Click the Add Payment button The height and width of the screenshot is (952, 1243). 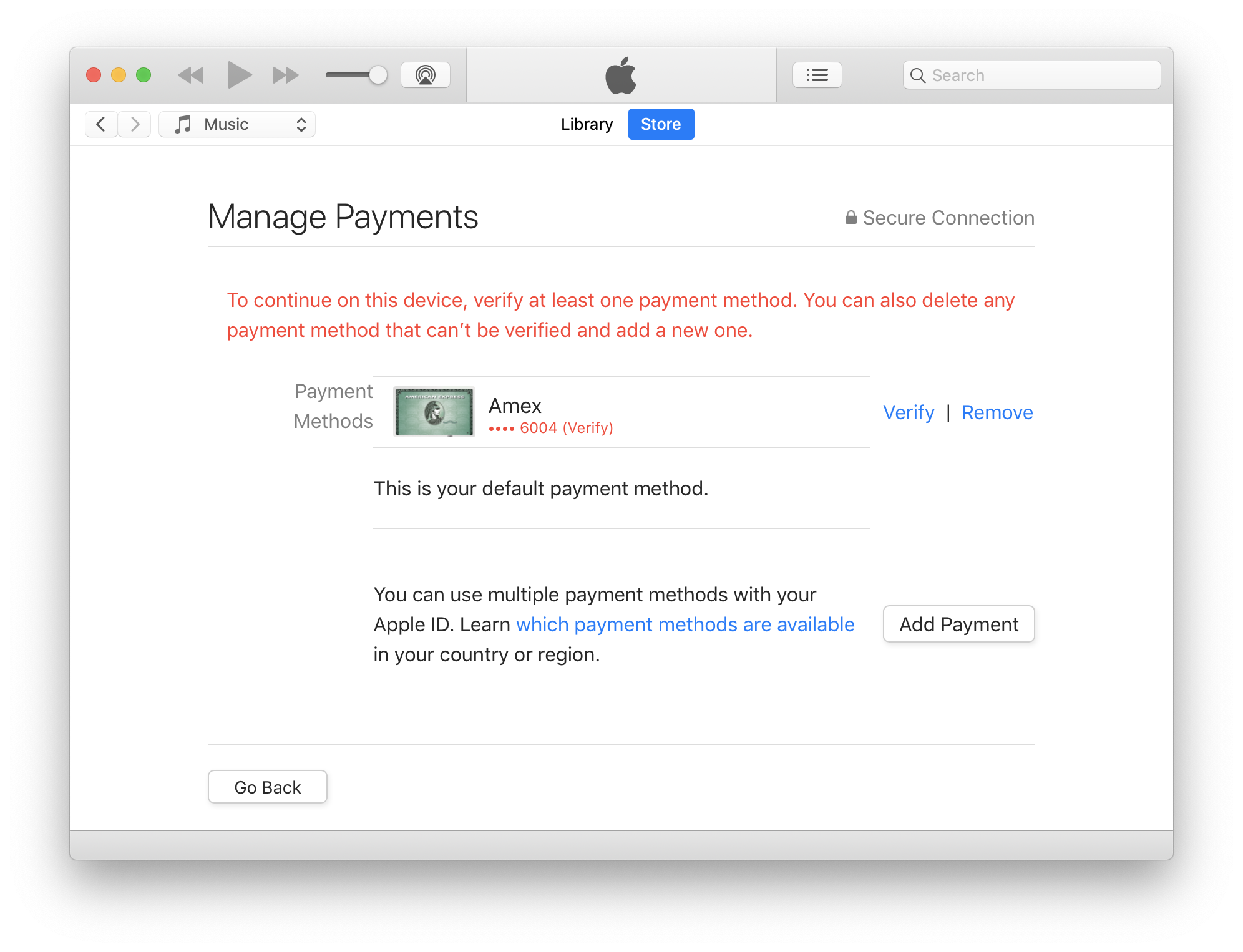[x=958, y=624]
